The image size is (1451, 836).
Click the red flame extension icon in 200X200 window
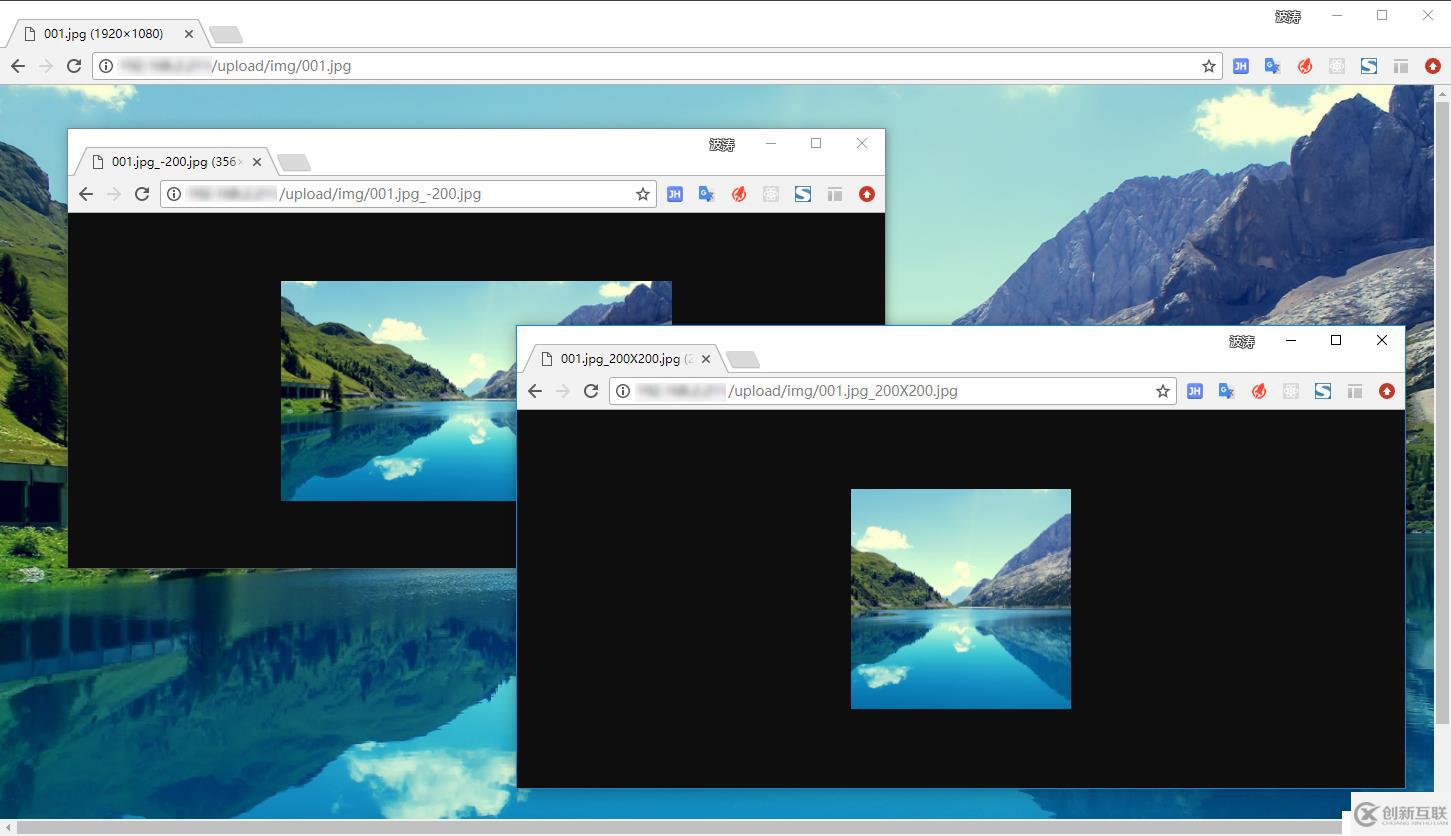point(1258,391)
